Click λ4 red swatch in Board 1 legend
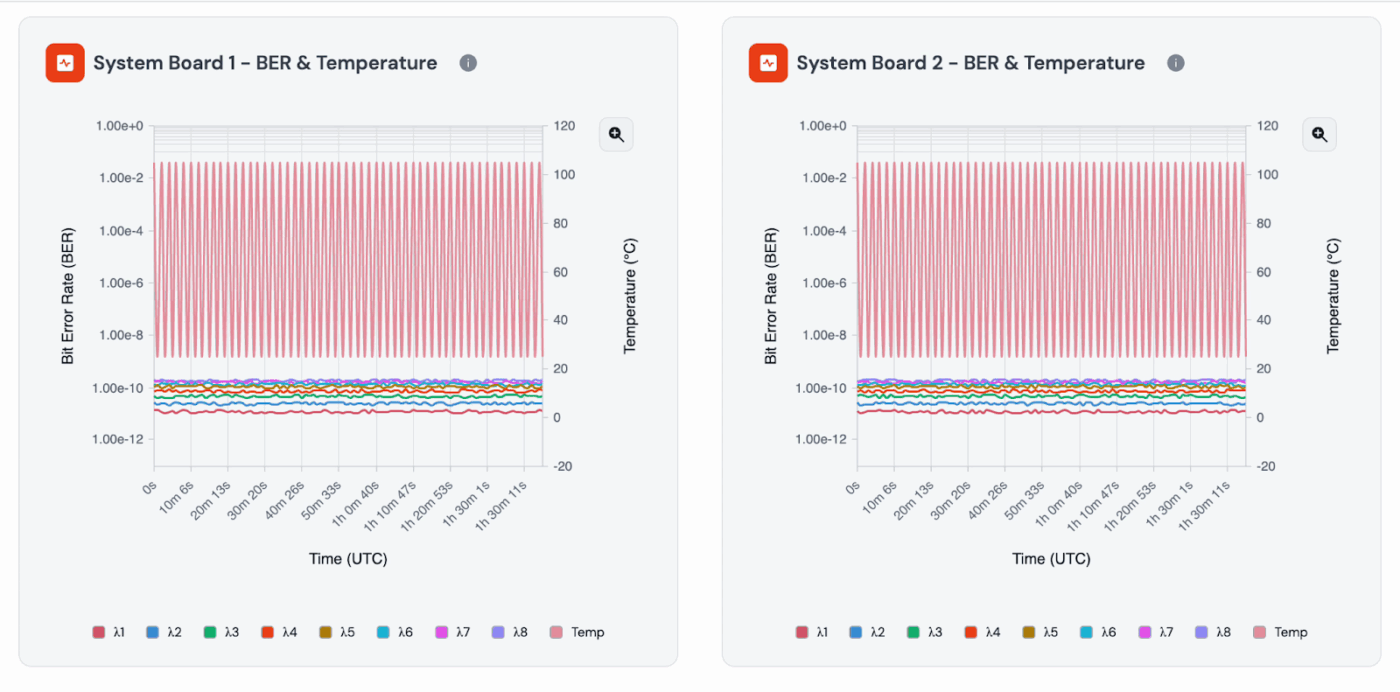1400x692 pixels. [268, 632]
